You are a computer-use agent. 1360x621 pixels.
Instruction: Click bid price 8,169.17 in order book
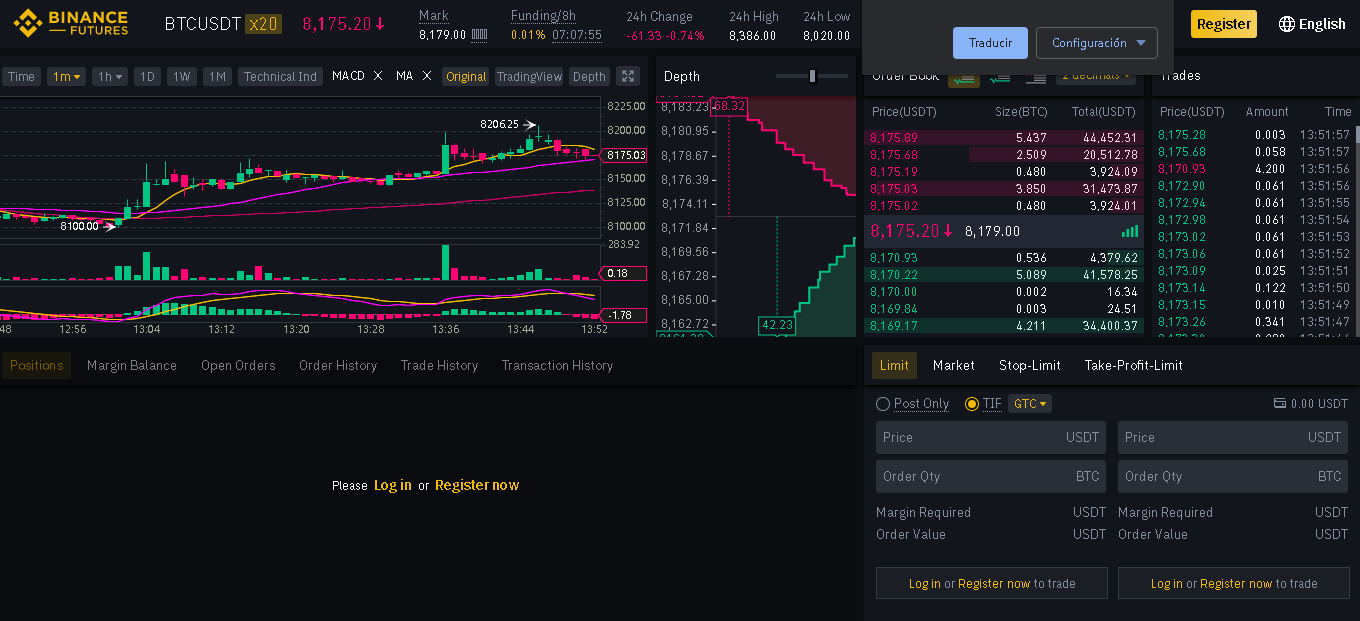click(894, 326)
